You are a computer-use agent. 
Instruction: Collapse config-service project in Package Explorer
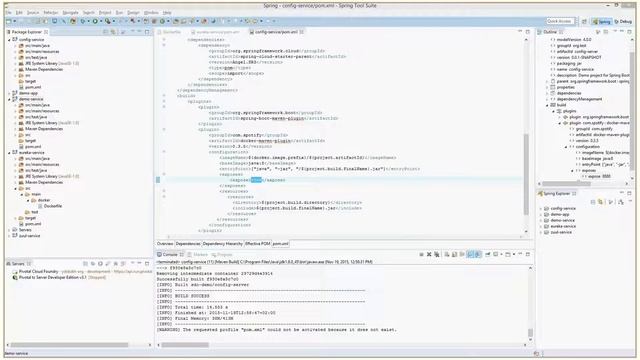9,40
